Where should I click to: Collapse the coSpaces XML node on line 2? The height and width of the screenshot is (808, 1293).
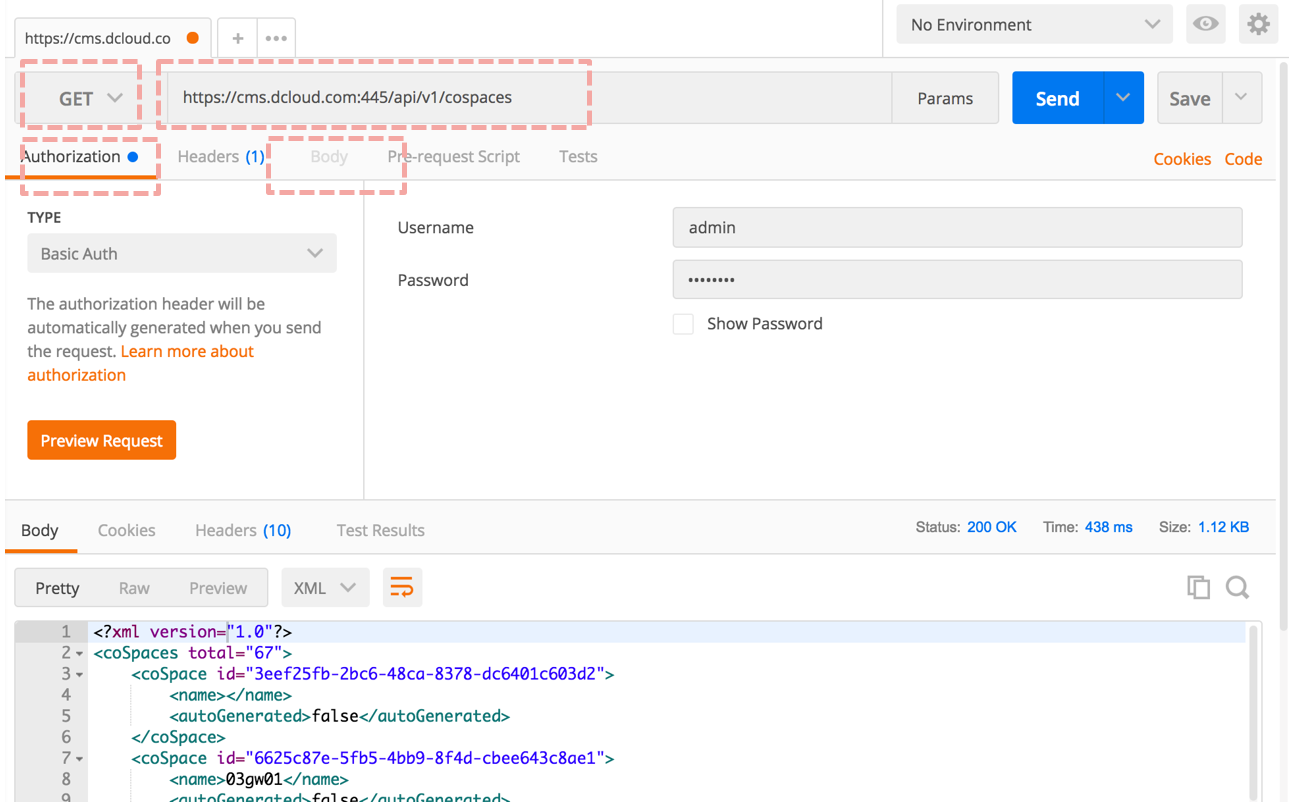(80, 653)
